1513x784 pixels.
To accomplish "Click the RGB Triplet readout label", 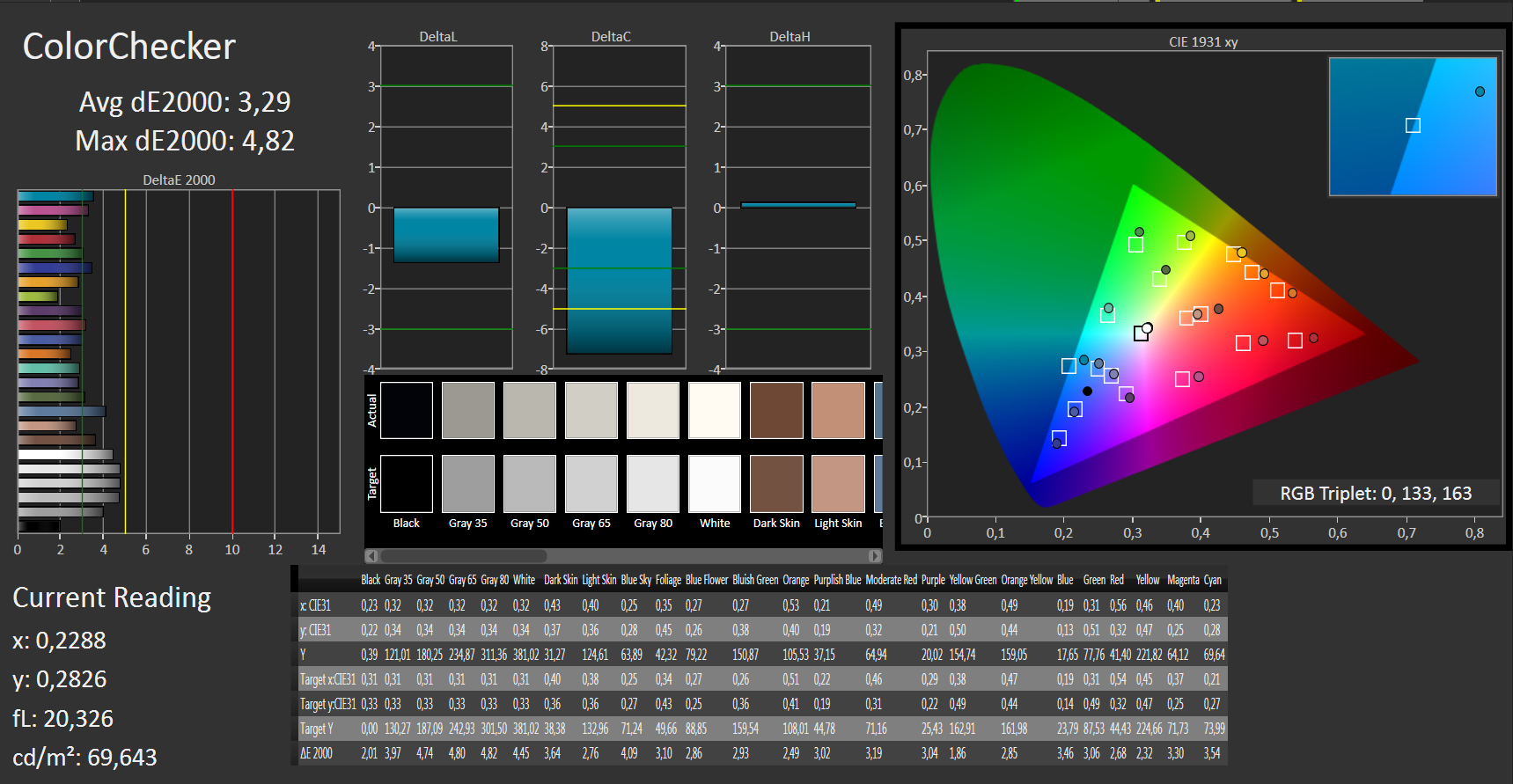I will (1375, 494).
